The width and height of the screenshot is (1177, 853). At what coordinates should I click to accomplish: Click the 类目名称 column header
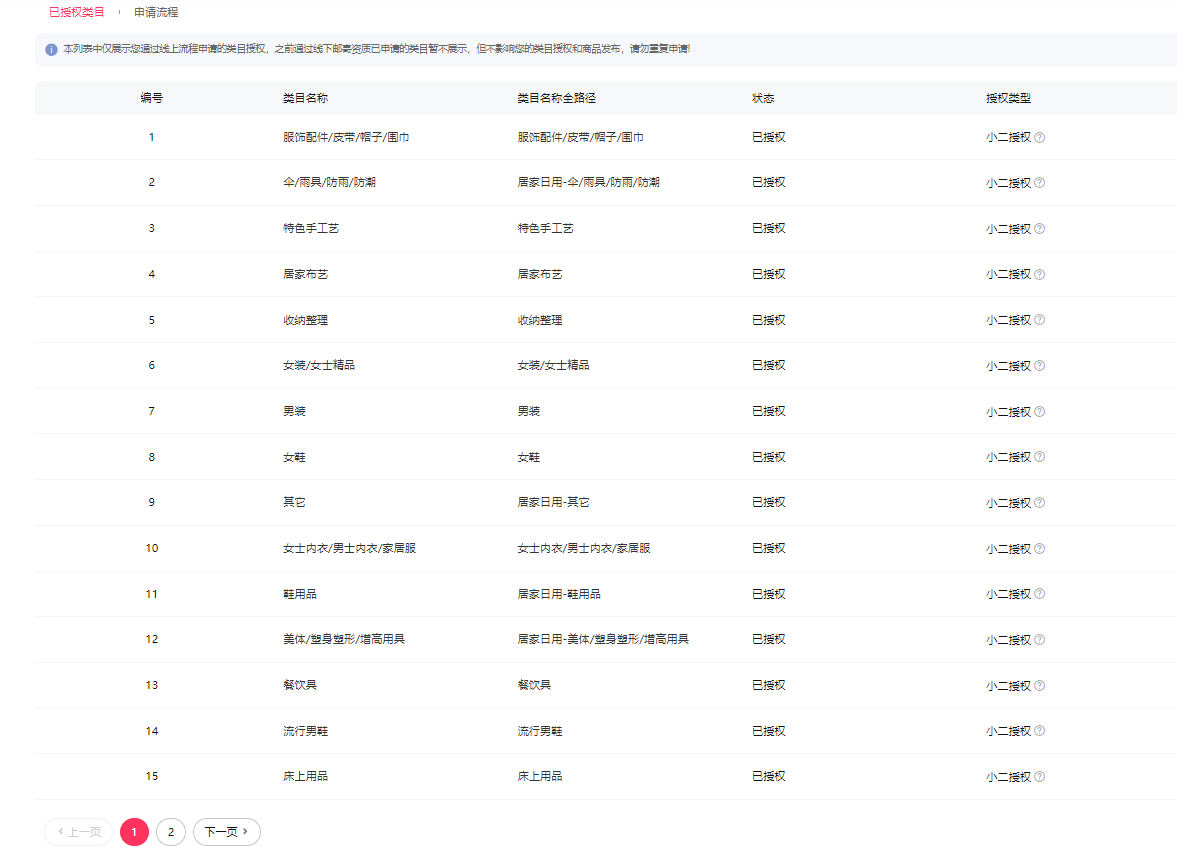click(306, 98)
